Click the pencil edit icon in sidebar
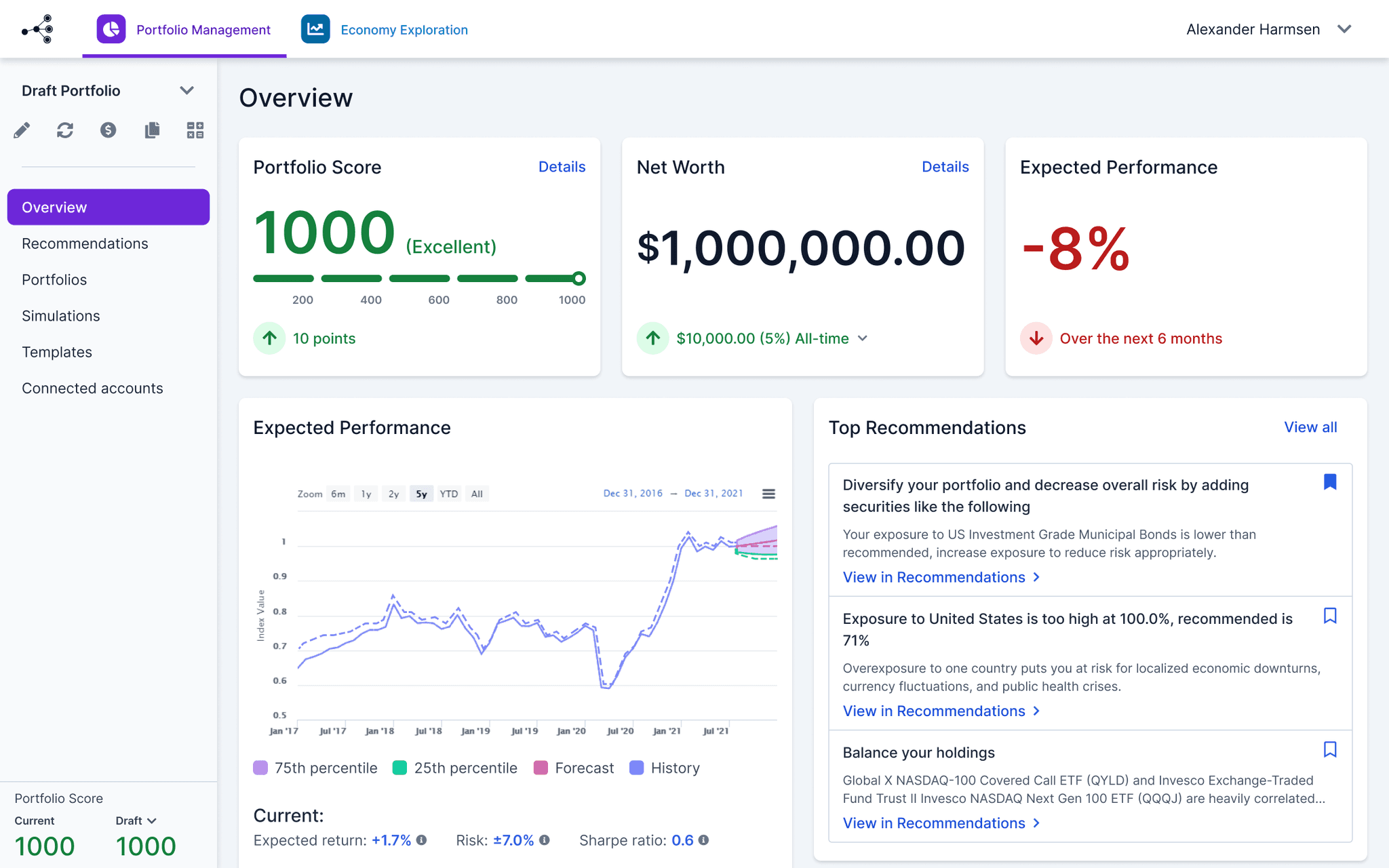The height and width of the screenshot is (868, 1389). 22,130
